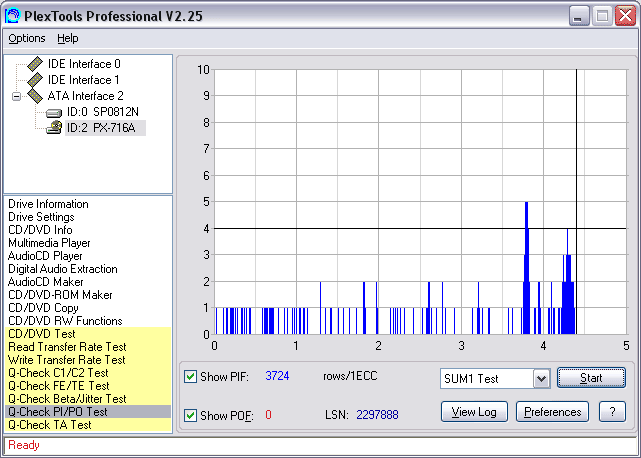Image resolution: width=641 pixels, height=458 pixels.
Task: Select Read Transfer Rate Test
Action: (88, 347)
